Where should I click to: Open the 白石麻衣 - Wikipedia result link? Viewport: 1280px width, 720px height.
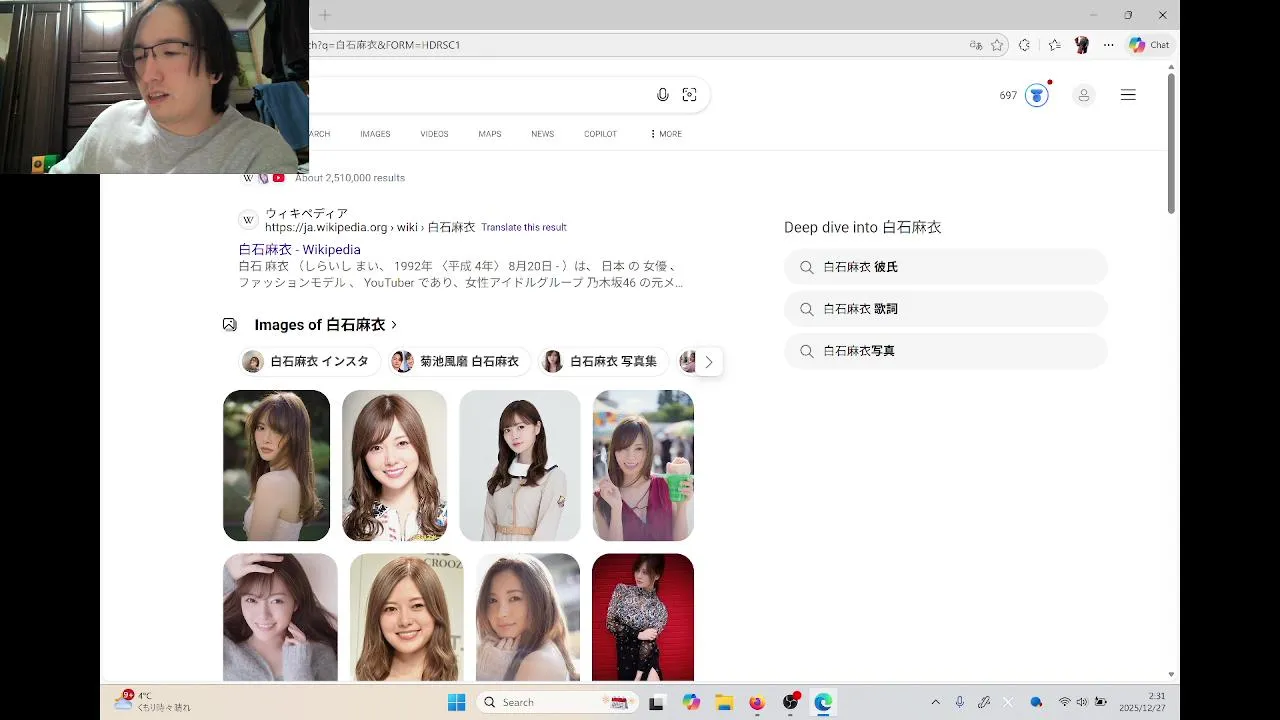(299, 250)
